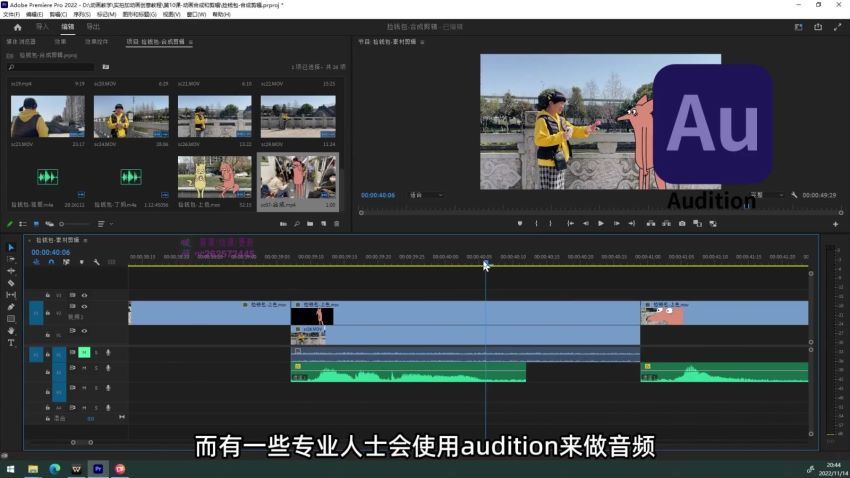Open 文件(F) menu

(x=11, y=15)
